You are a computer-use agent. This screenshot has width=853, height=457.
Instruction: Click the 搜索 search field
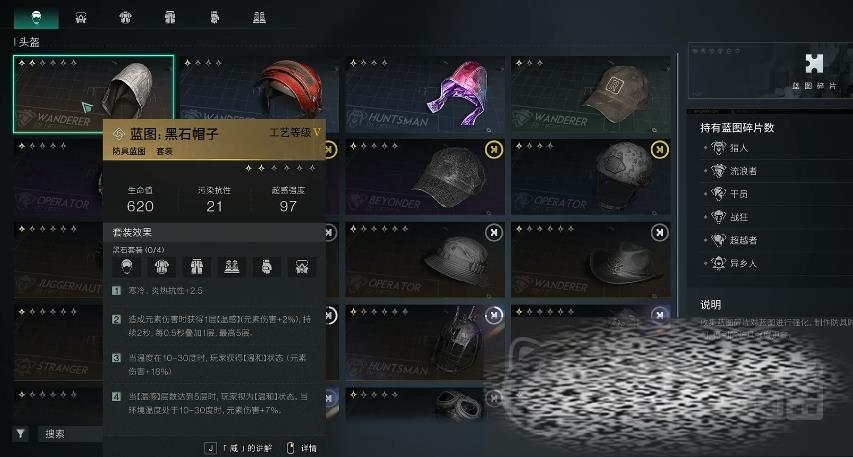(71, 434)
